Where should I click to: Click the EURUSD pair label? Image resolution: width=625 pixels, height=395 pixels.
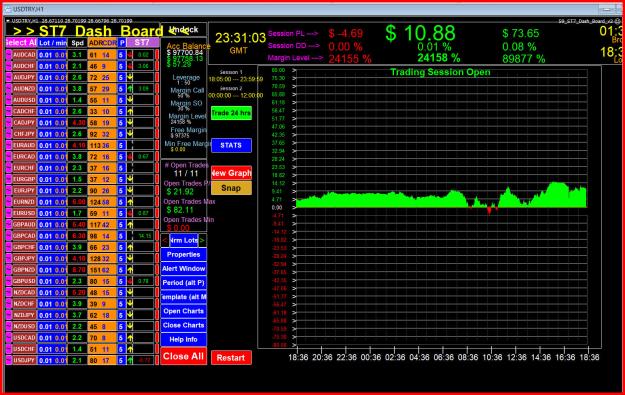coord(24,213)
